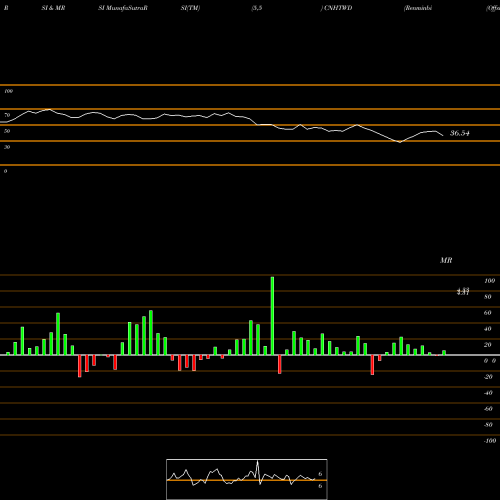
Task: Click the MR axis label -20
Action: pyautogui.click(x=488, y=377)
